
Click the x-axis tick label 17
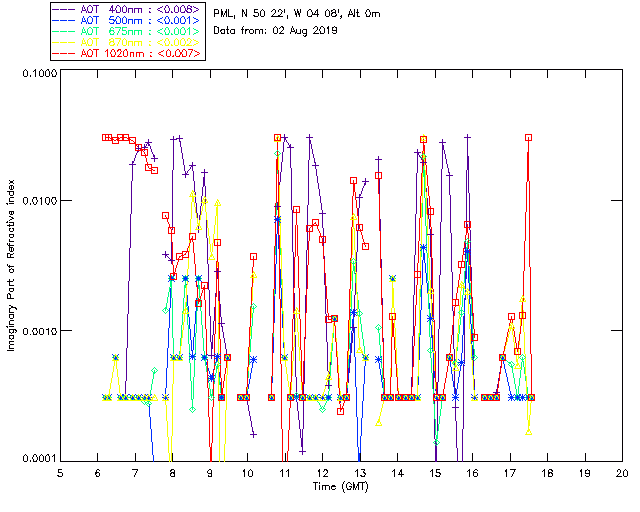pyautogui.click(x=510, y=473)
